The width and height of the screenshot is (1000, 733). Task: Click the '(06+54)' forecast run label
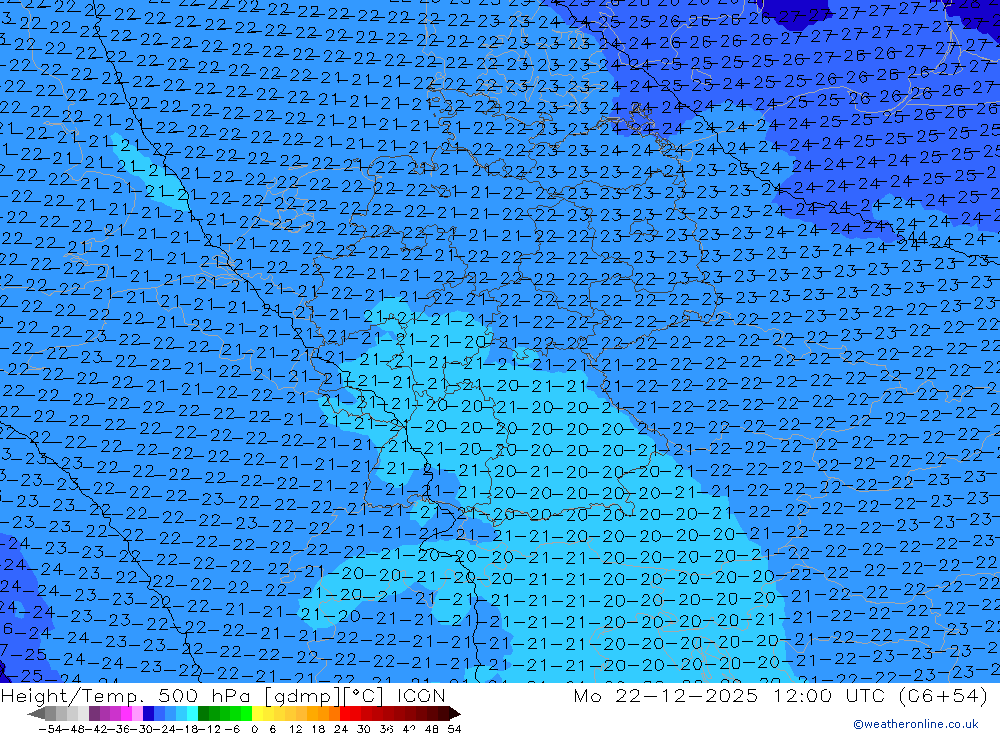click(x=943, y=695)
